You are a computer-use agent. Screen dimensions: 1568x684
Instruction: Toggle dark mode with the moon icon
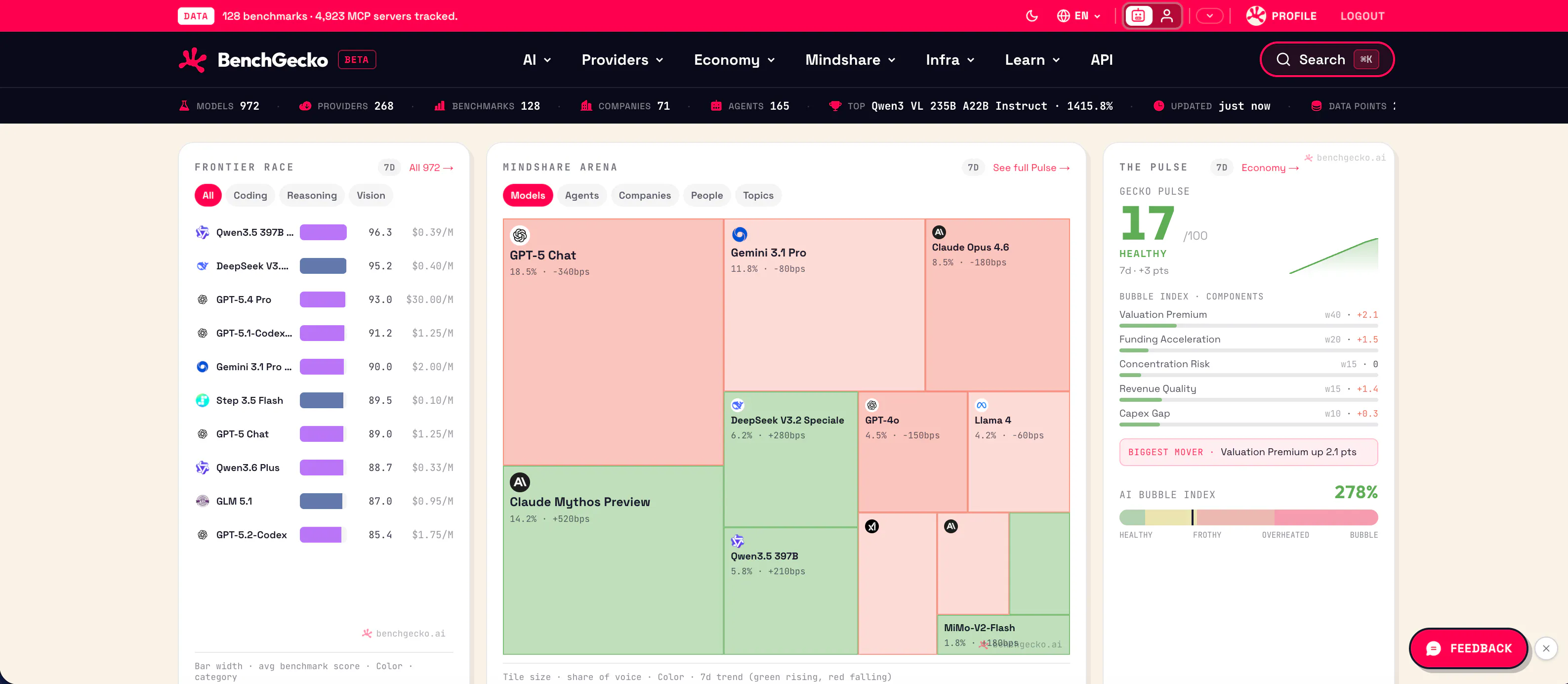pyautogui.click(x=1032, y=16)
